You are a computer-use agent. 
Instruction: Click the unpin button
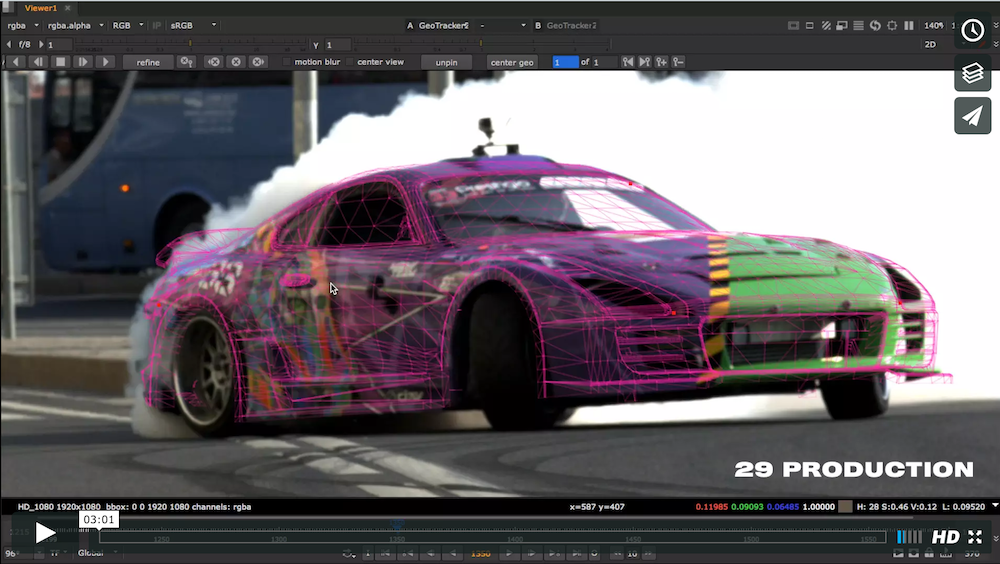tap(446, 62)
